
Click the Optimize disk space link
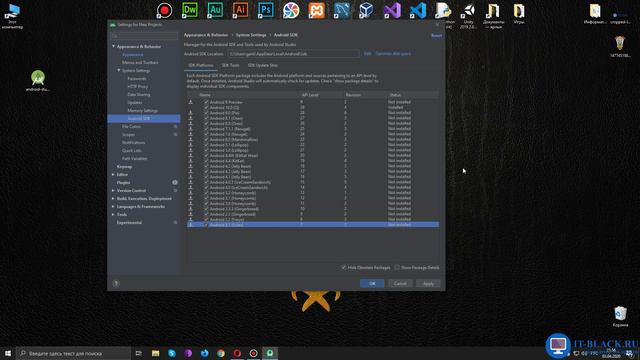[x=393, y=53]
